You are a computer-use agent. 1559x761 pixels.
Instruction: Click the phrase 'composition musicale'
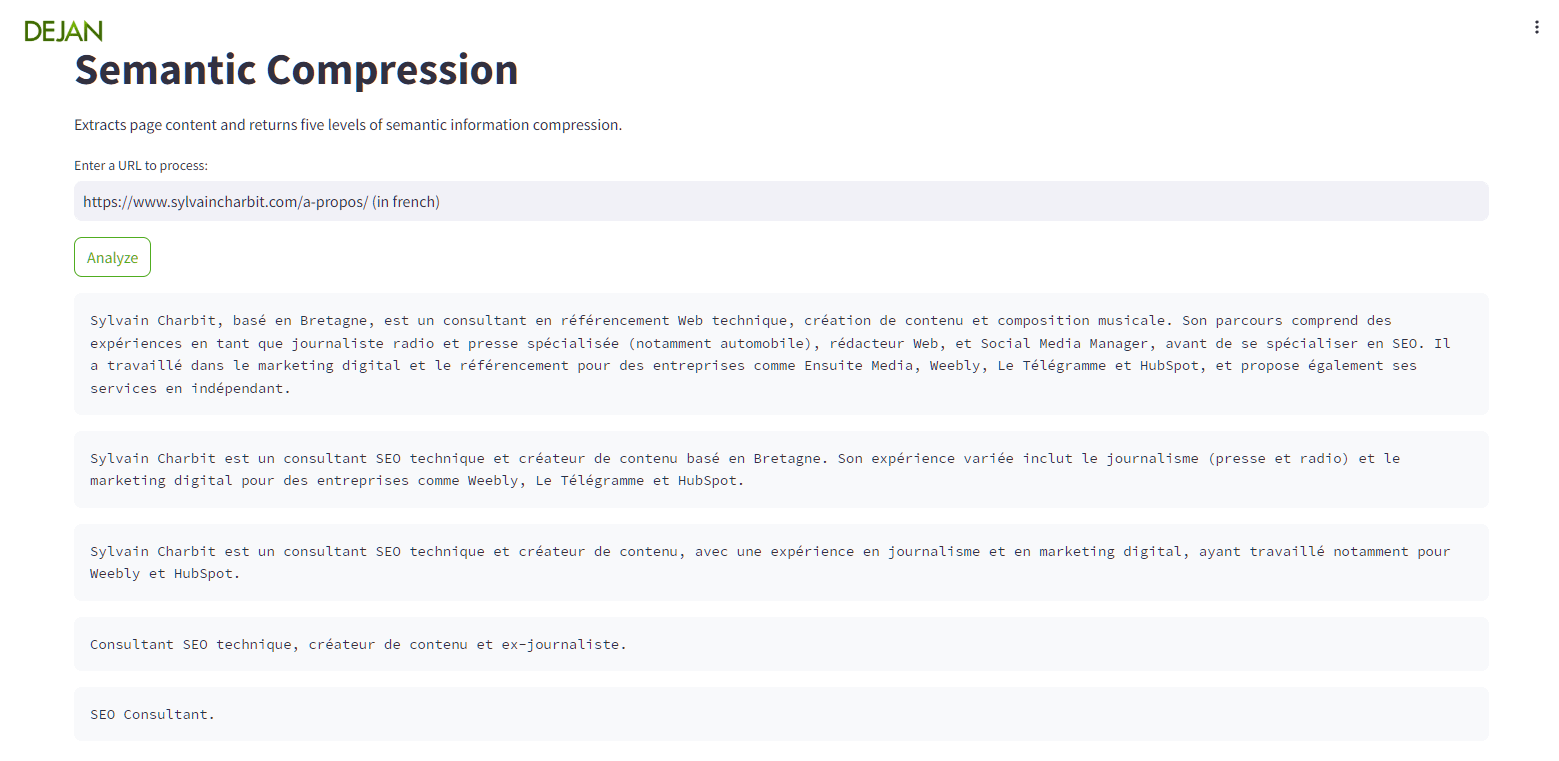1081,320
